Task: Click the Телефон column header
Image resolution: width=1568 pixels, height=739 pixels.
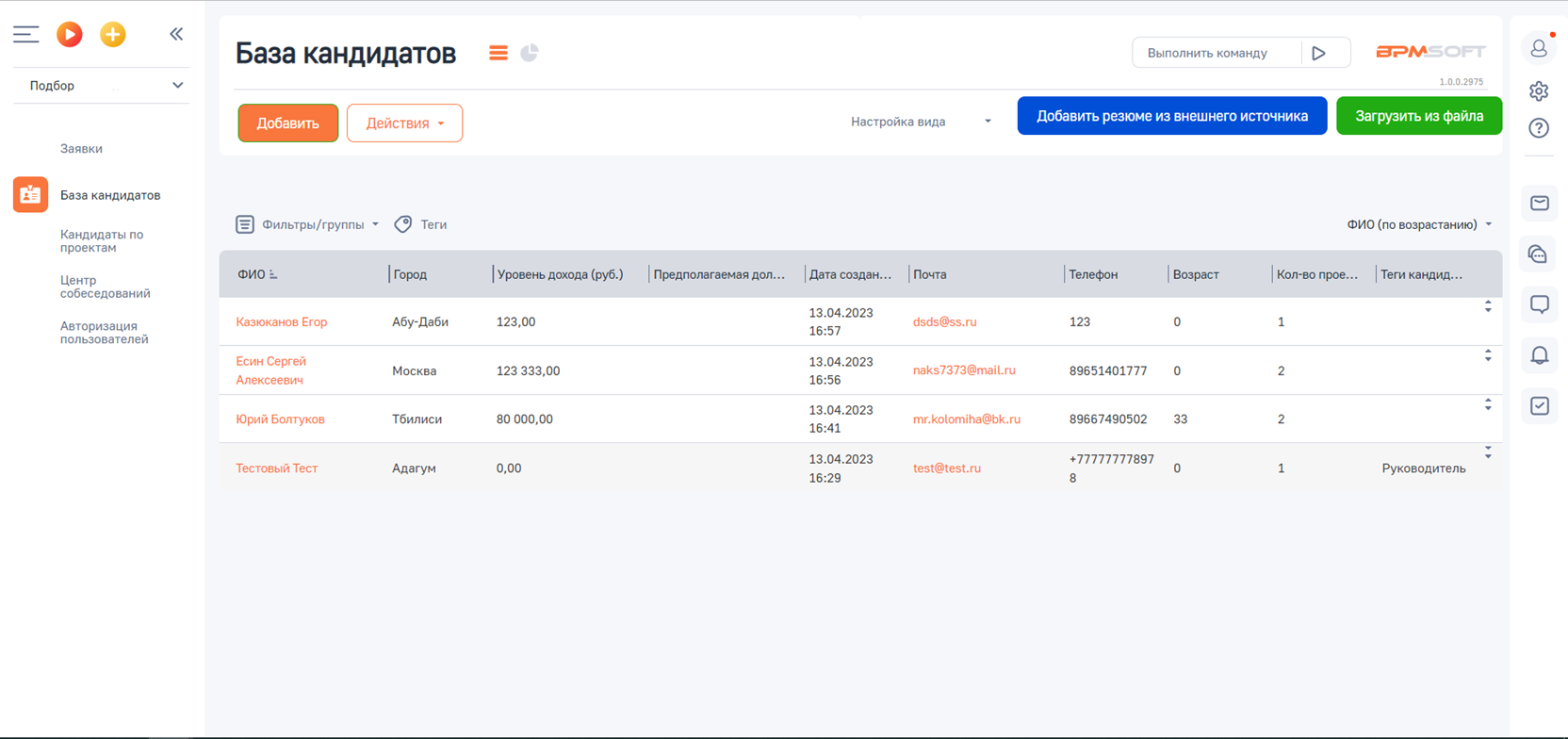Action: (x=1093, y=274)
